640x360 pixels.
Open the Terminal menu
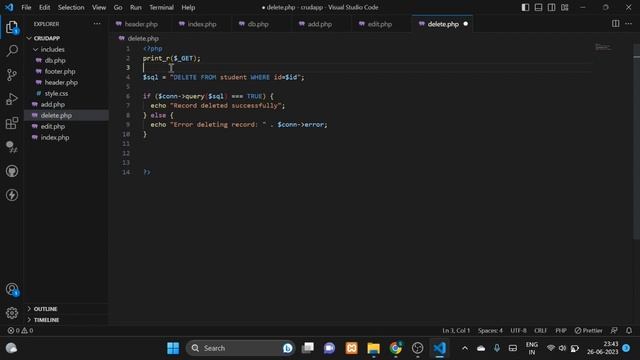161,7
